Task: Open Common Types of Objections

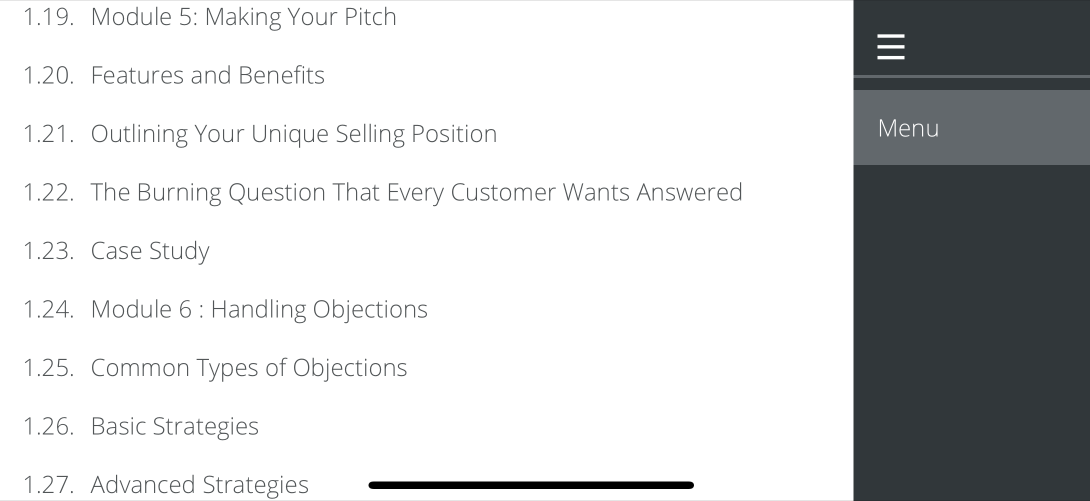Action: click(249, 368)
